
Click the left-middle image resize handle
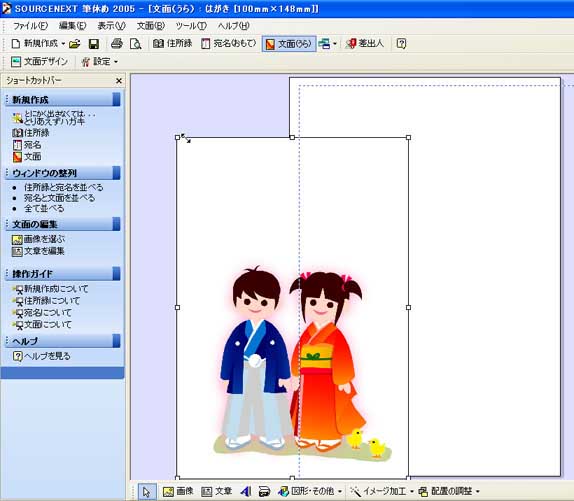(178, 308)
